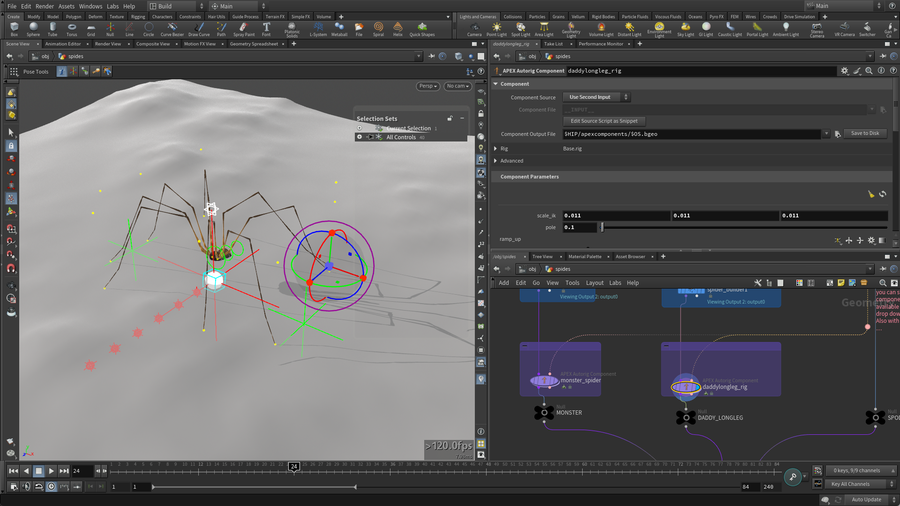
Task: Toggle Current Selection set visibility
Action: point(360,128)
